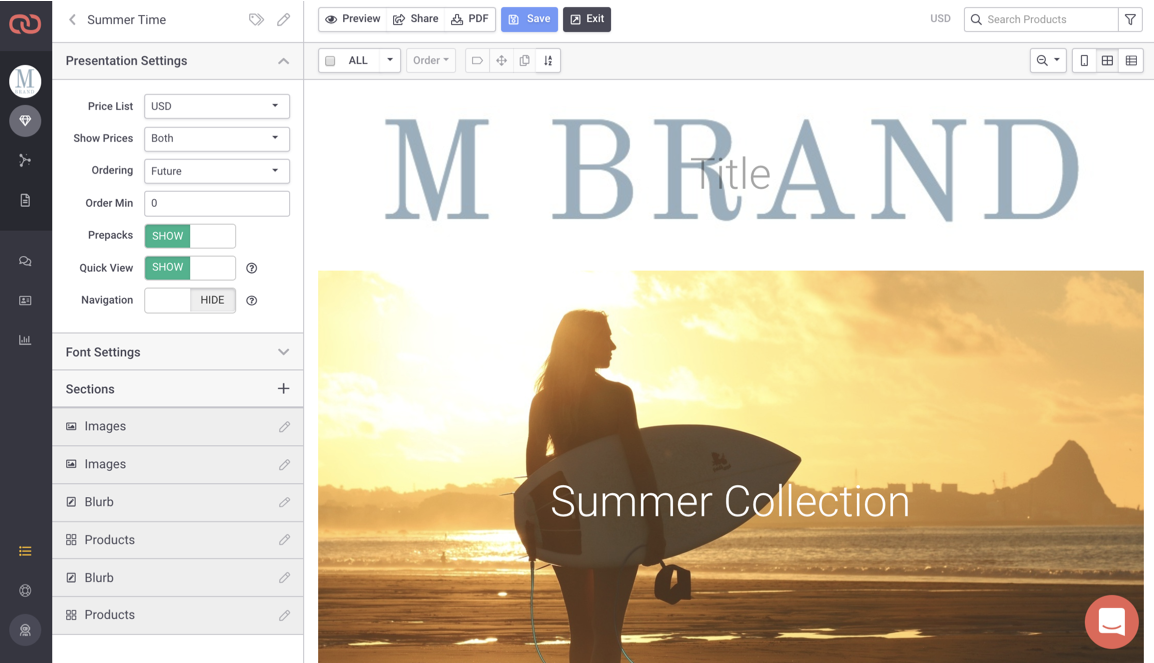Edit the first Blurb section pencil
The height and width of the screenshot is (663, 1154).
click(284, 502)
